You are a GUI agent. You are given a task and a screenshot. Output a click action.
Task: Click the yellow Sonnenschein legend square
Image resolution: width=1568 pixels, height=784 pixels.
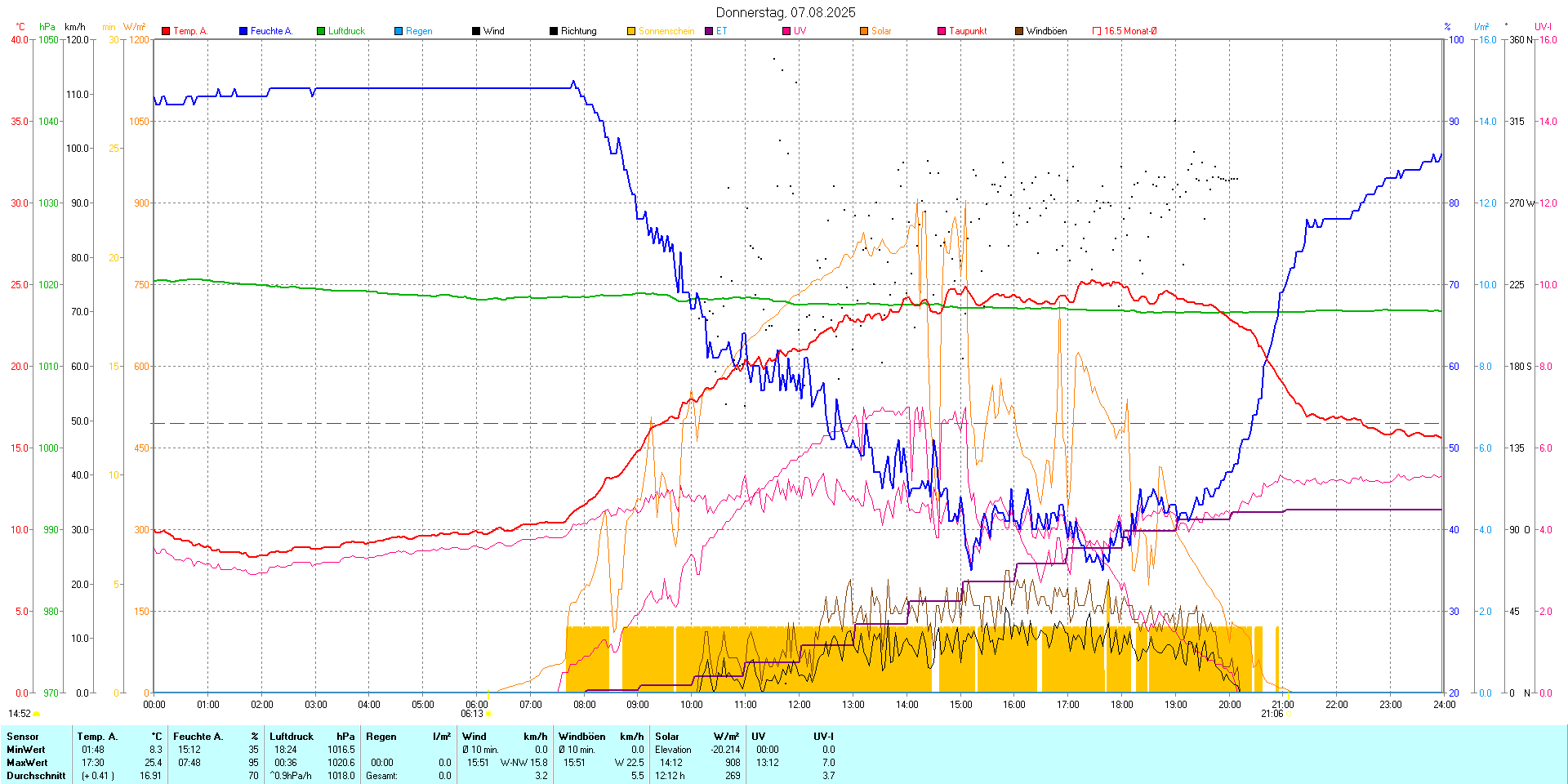[x=631, y=31]
